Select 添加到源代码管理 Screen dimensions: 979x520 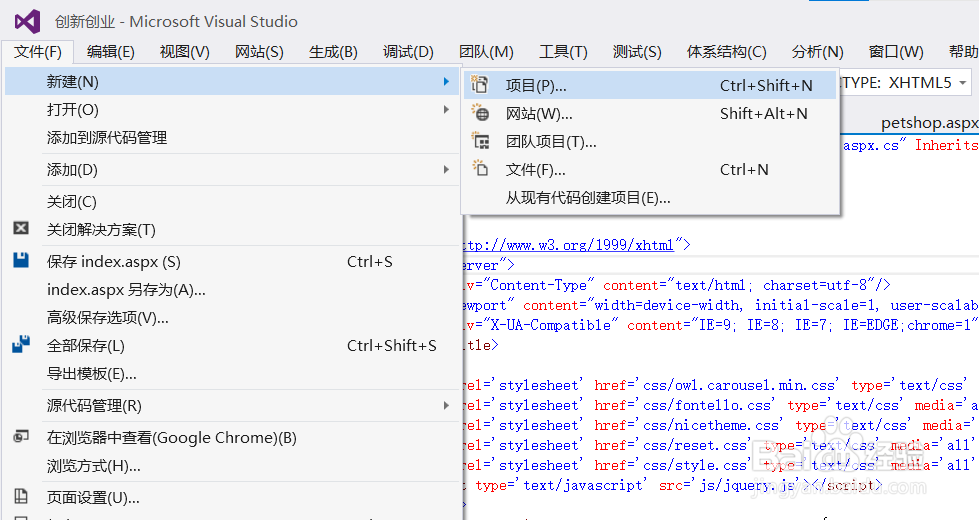coord(232,137)
